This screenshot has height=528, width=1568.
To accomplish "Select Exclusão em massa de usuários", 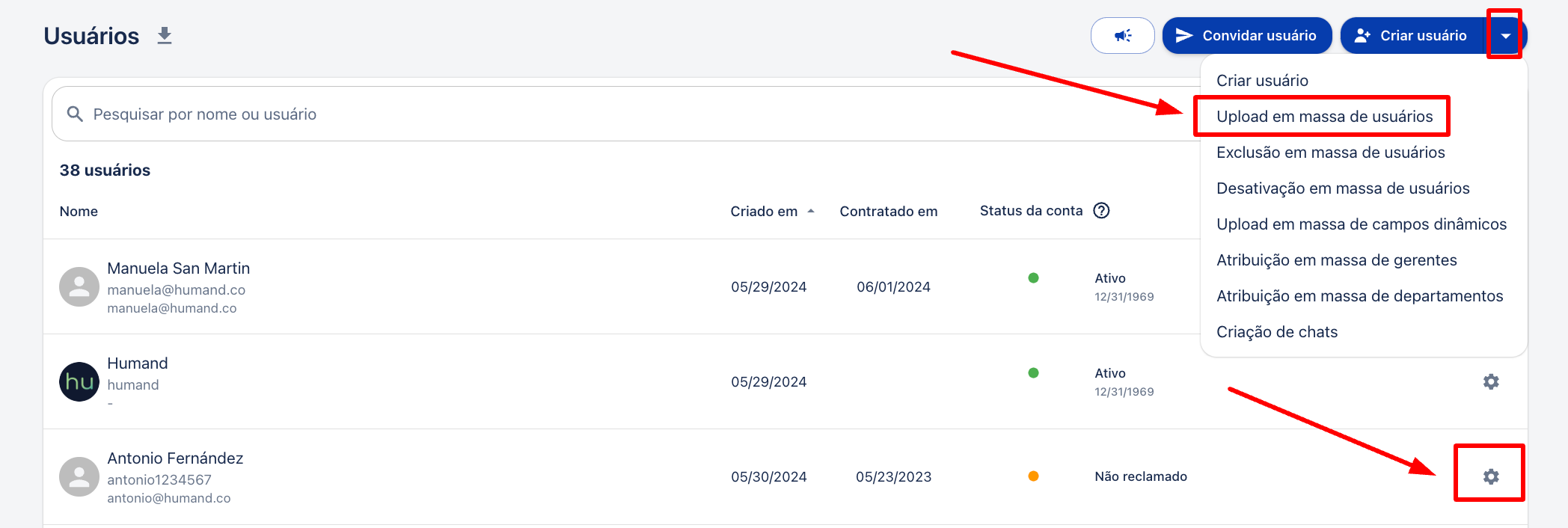I will (1330, 153).
